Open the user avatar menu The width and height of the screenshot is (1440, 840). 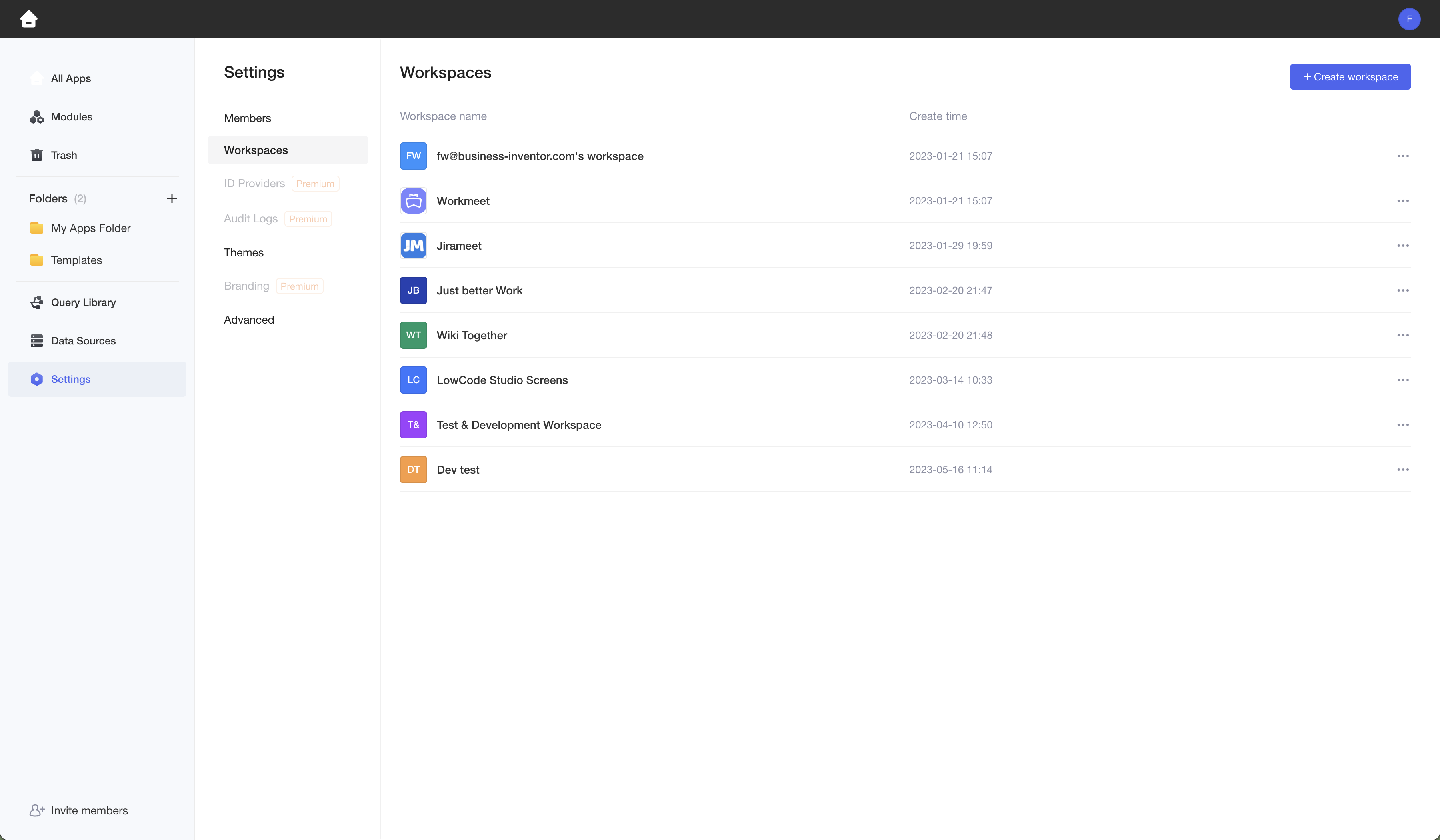(x=1408, y=19)
